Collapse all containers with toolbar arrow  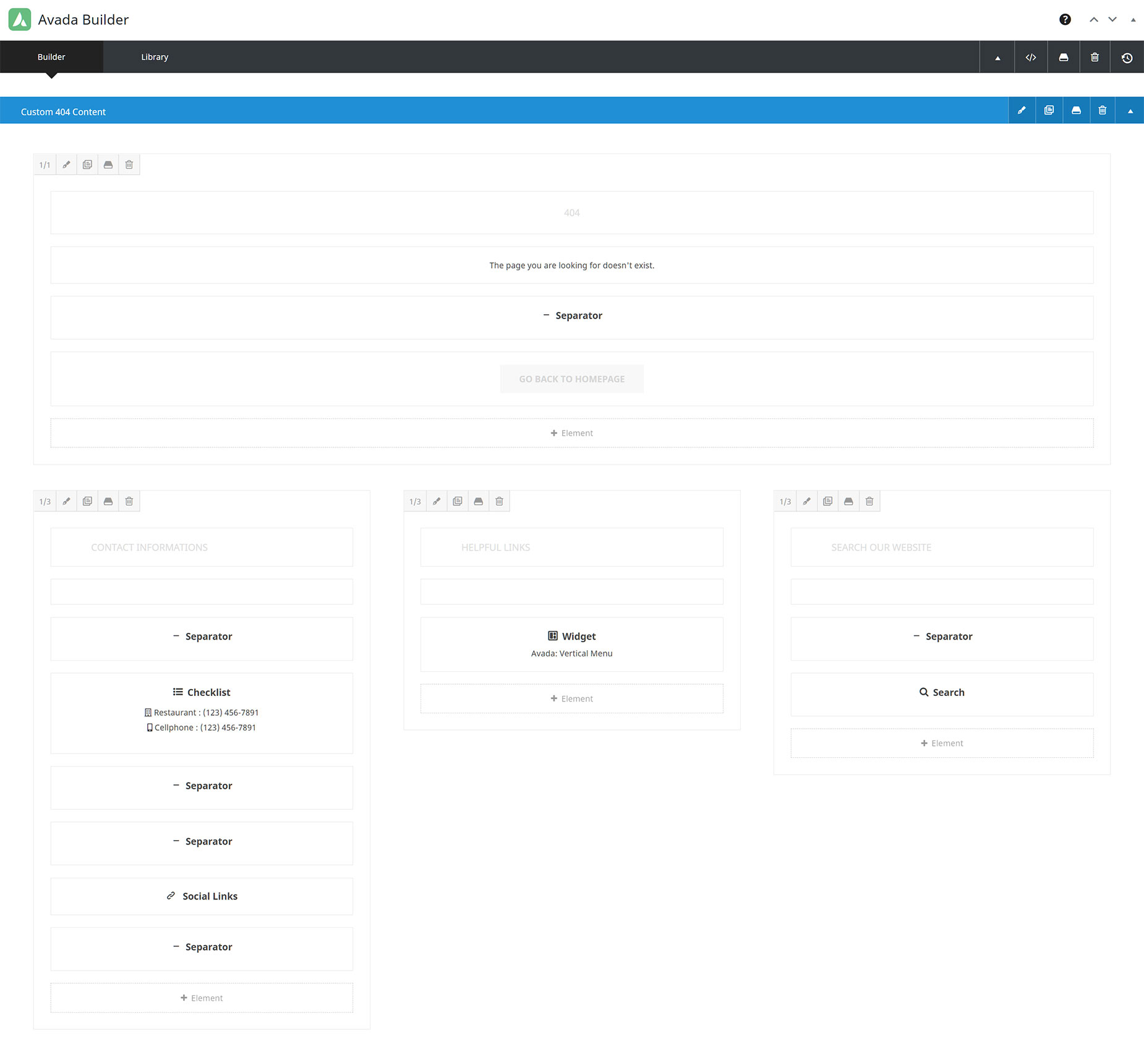997,57
